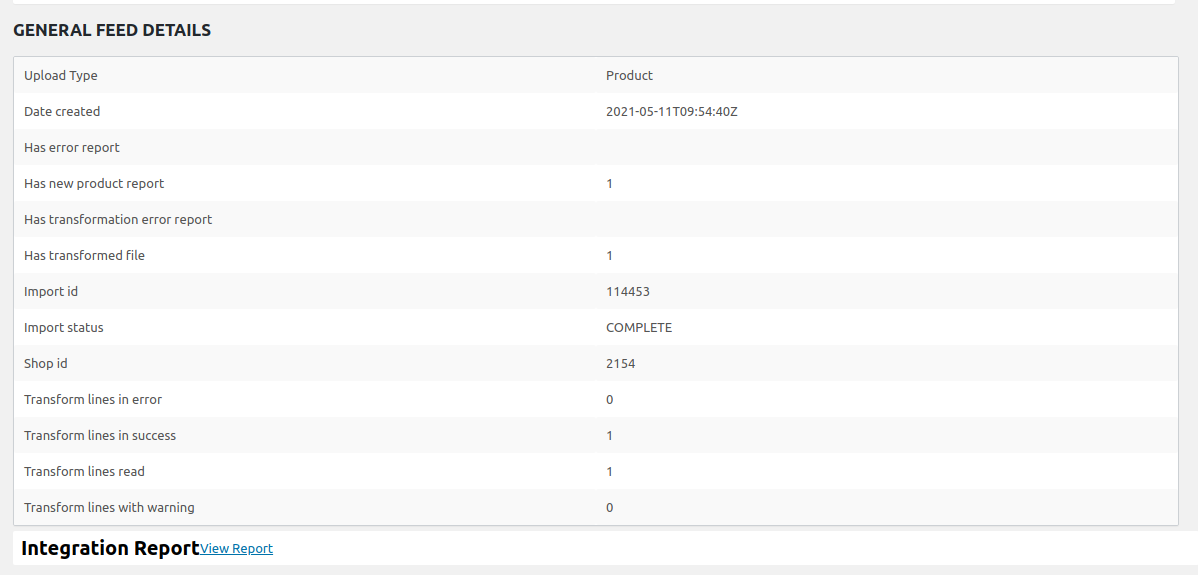
Task: Select the Transform lines in error label
Action: click(x=93, y=400)
